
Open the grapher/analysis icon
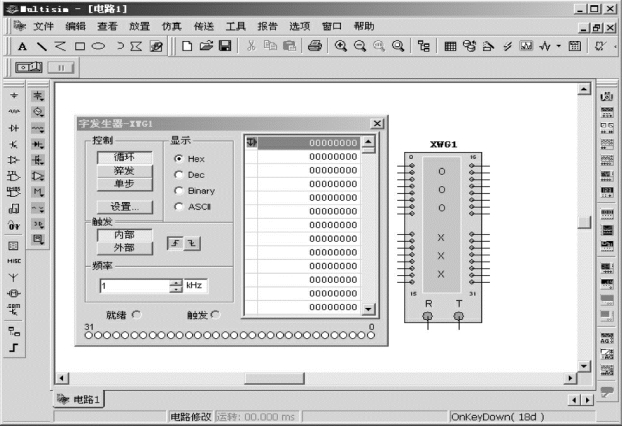coord(526,46)
